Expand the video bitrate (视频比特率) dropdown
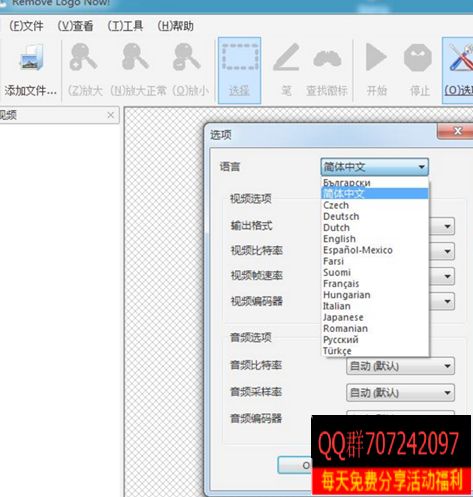Viewport: 473px width, 497px height. 447,251
